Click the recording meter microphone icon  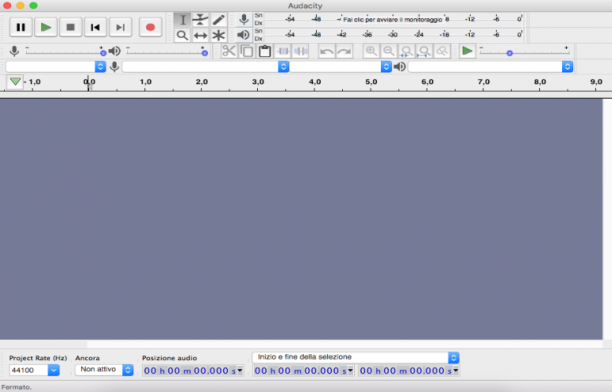coord(244,19)
